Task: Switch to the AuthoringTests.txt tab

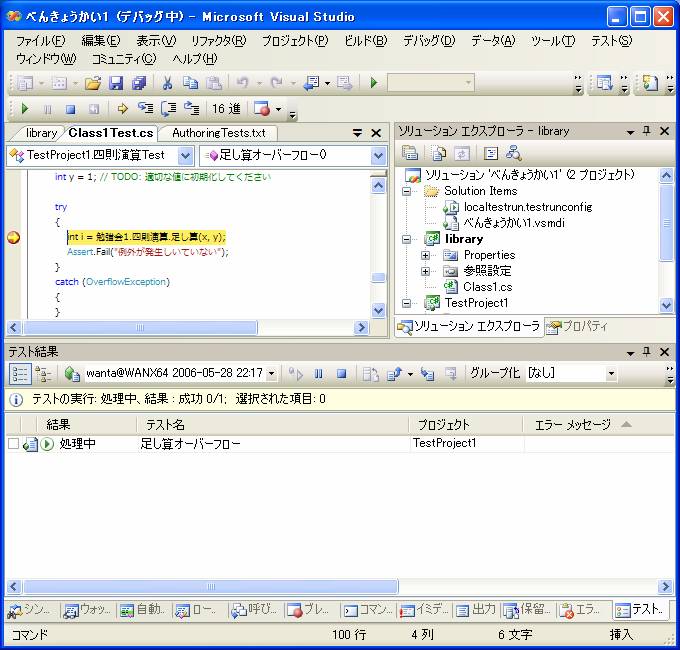Action: point(218,133)
